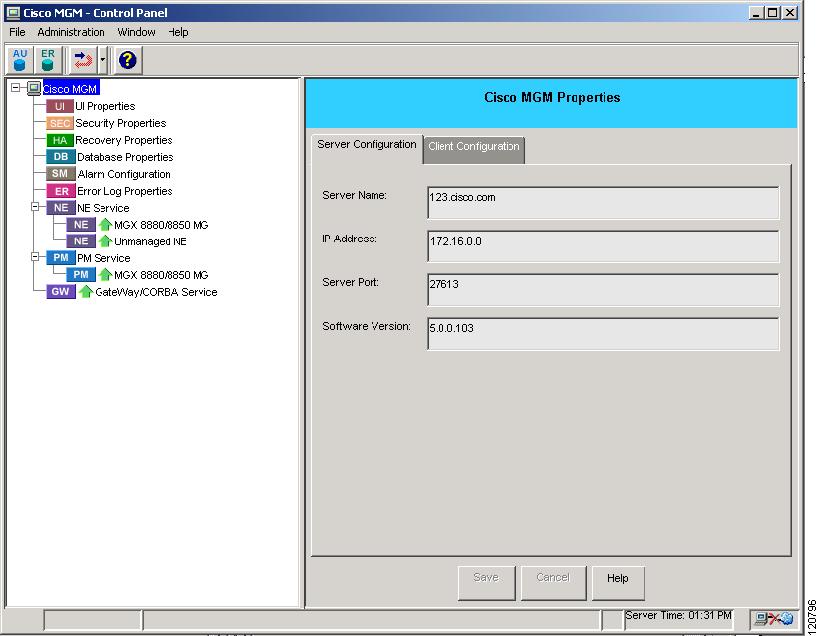Minimize the Cisco MGM Control Panel window
Screen dimensions: 821x636
coord(756,13)
